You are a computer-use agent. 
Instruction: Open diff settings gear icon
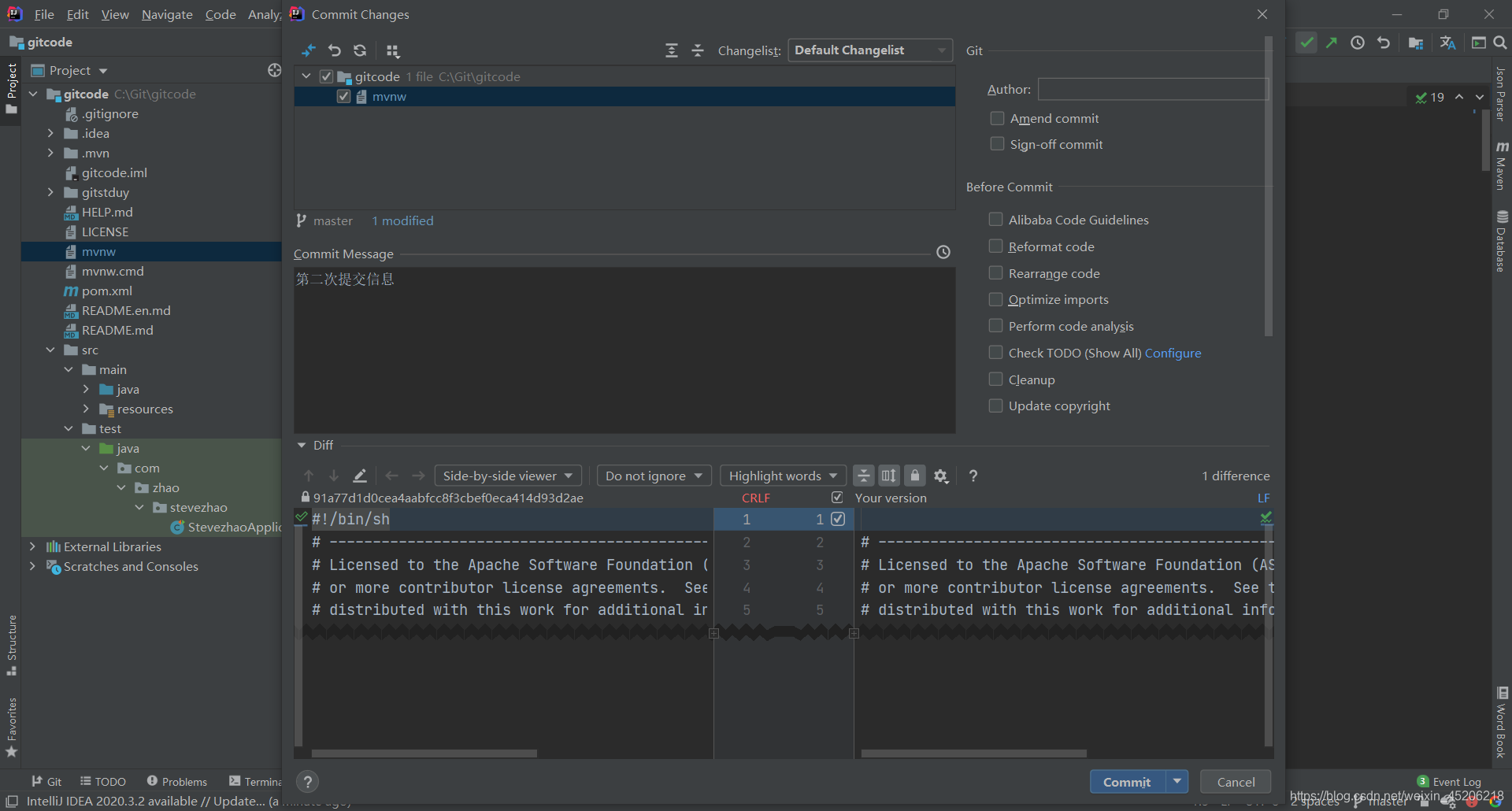[x=940, y=476]
